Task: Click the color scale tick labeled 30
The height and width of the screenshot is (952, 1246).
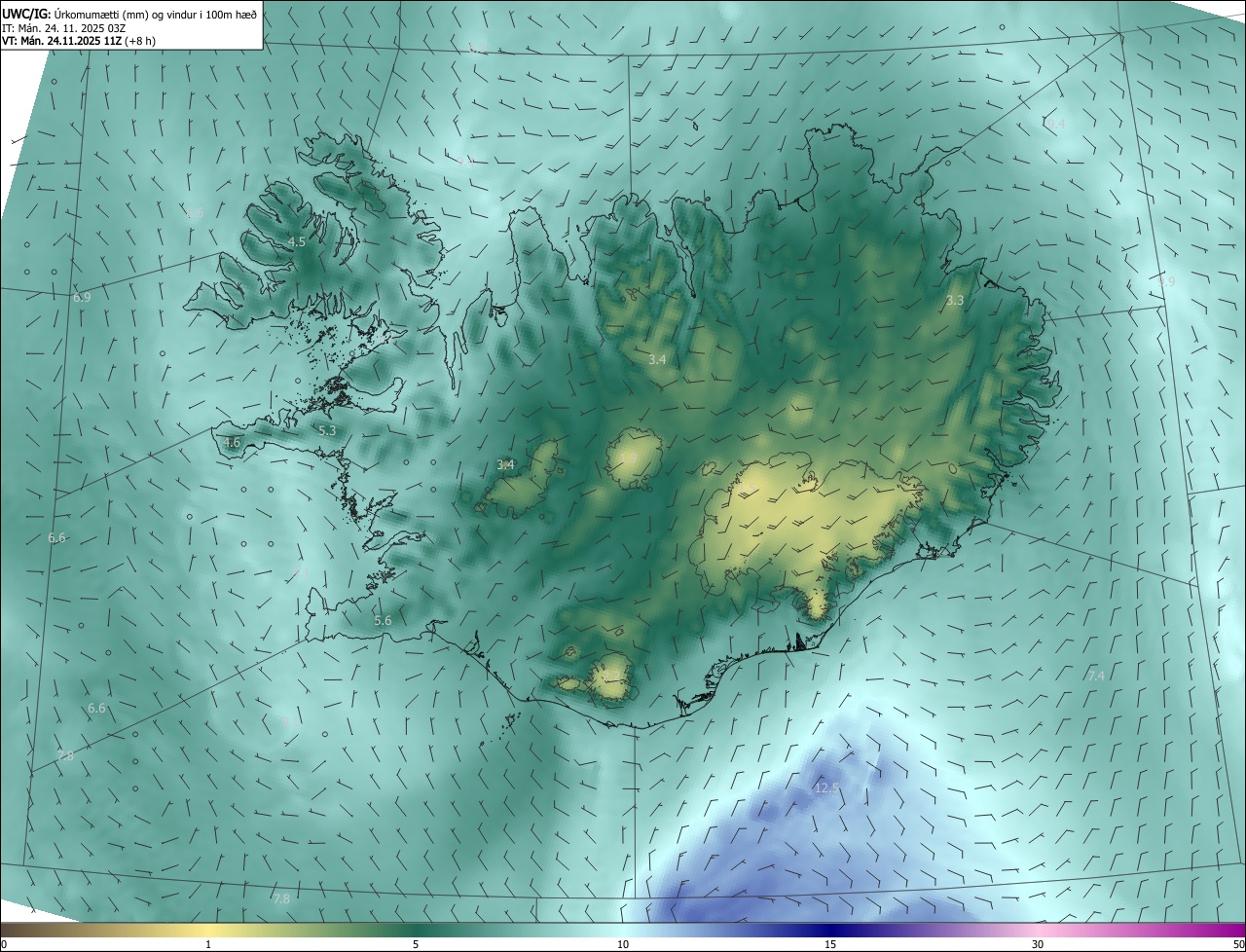Action: click(1038, 944)
